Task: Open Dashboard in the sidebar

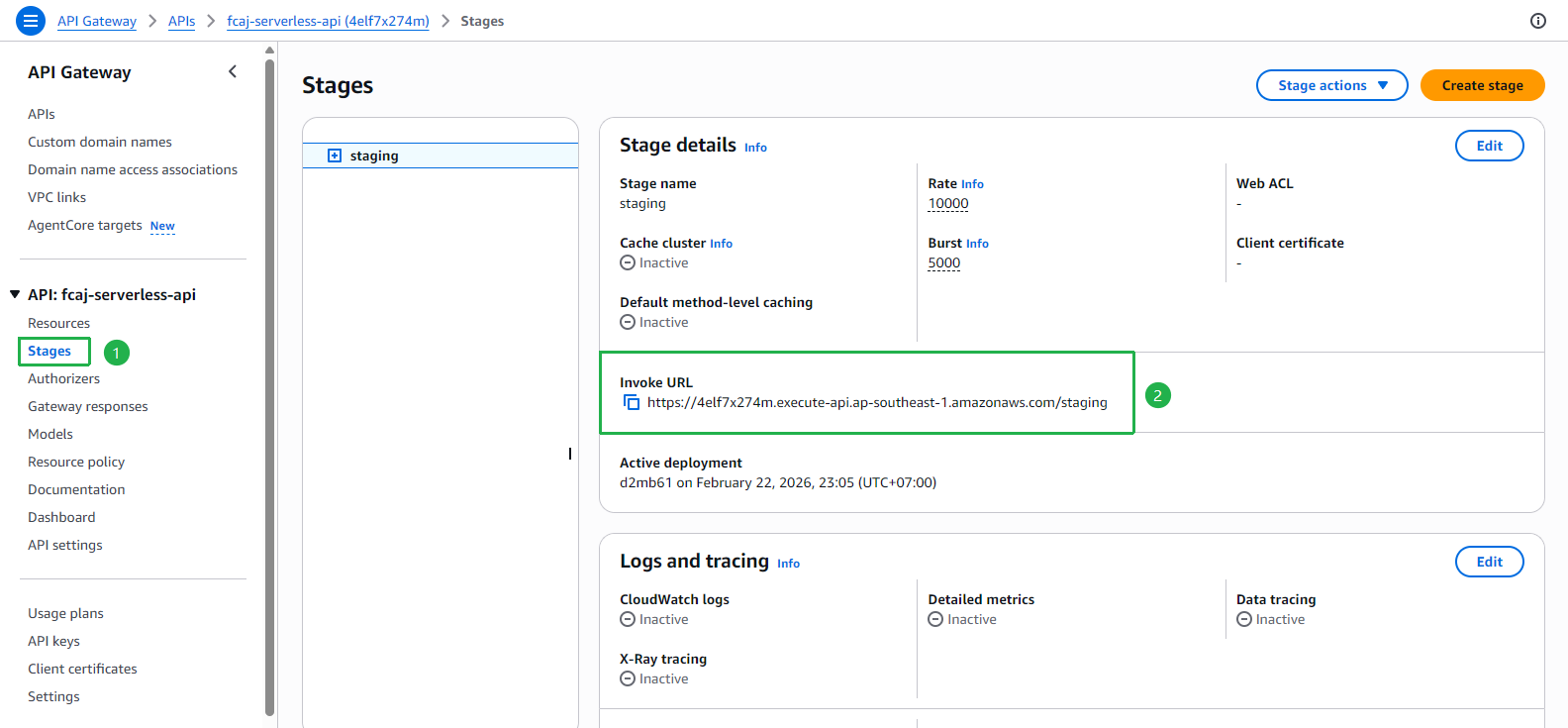Action: click(61, 517)
